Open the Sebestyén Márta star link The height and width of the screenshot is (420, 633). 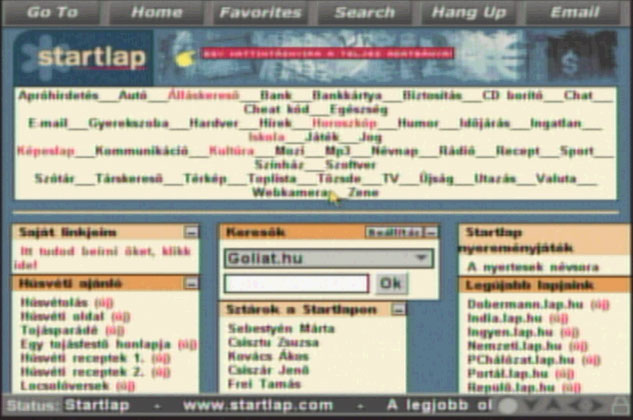pos(281,328)
